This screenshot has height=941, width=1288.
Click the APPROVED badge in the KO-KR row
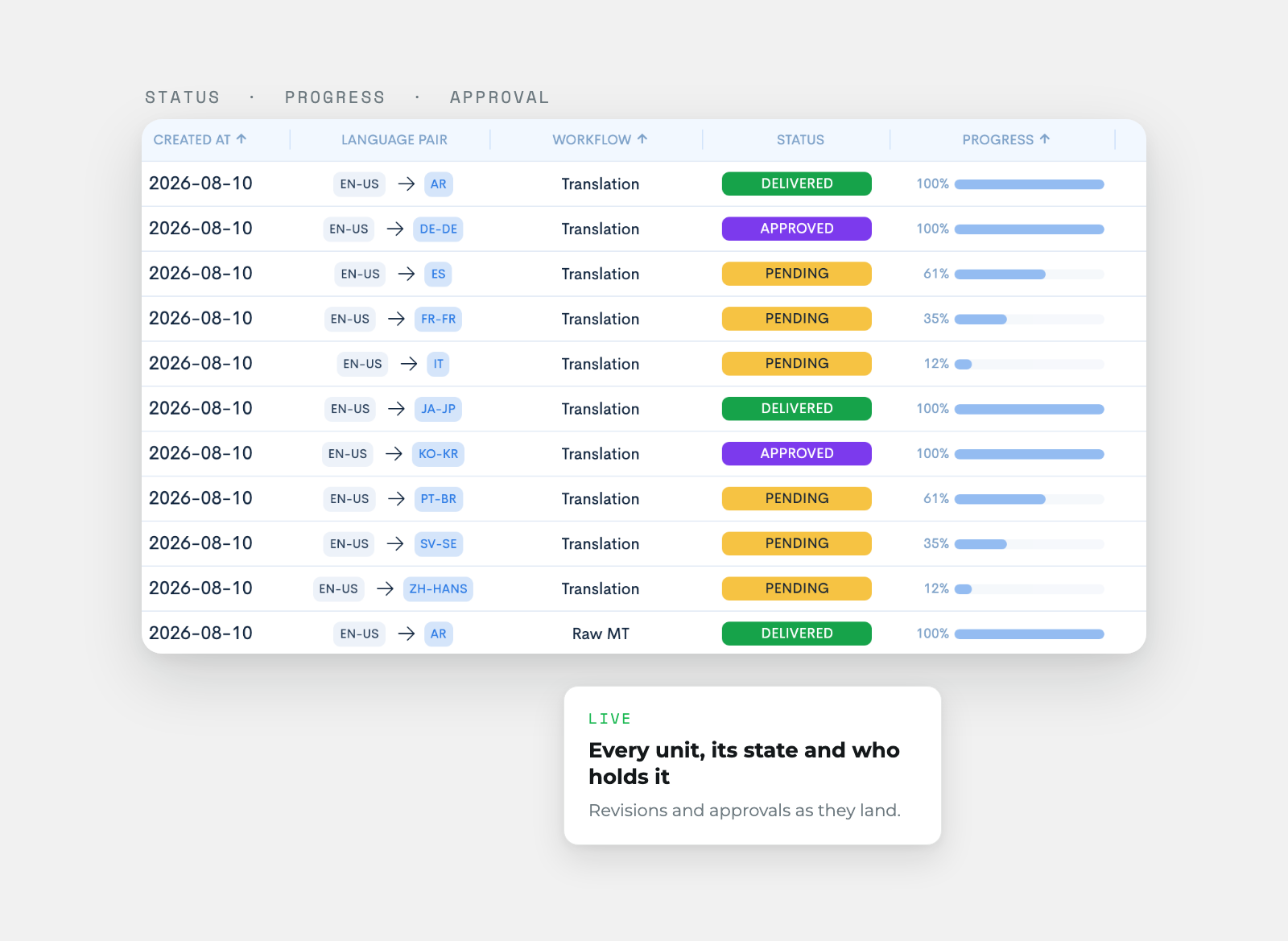[x=797, y=453]
